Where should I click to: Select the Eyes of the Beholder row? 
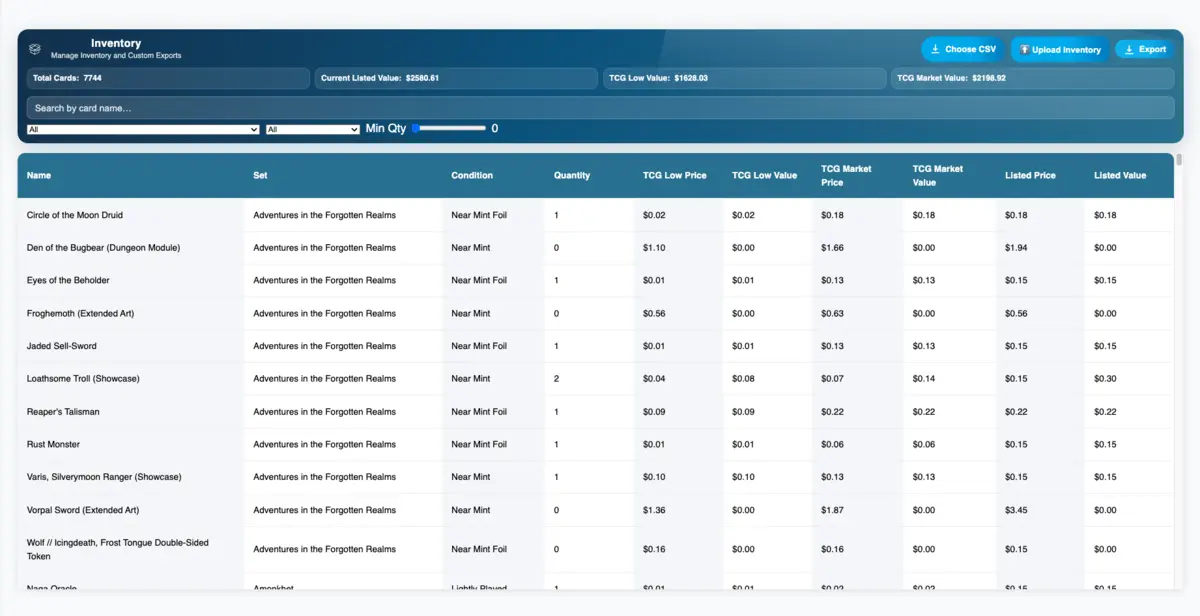click(x=595, y=280)
